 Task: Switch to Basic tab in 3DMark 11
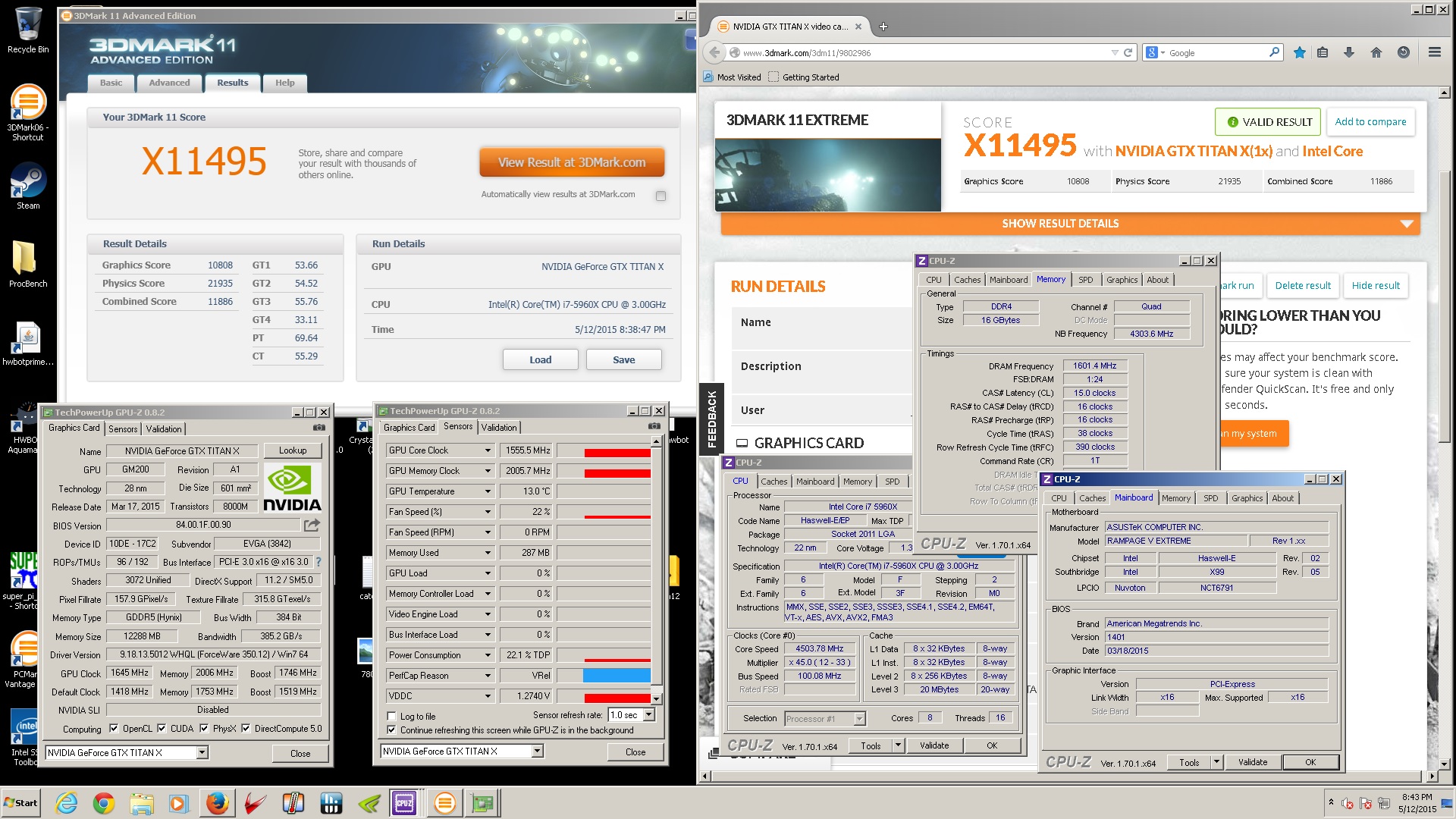click(111, 83)
